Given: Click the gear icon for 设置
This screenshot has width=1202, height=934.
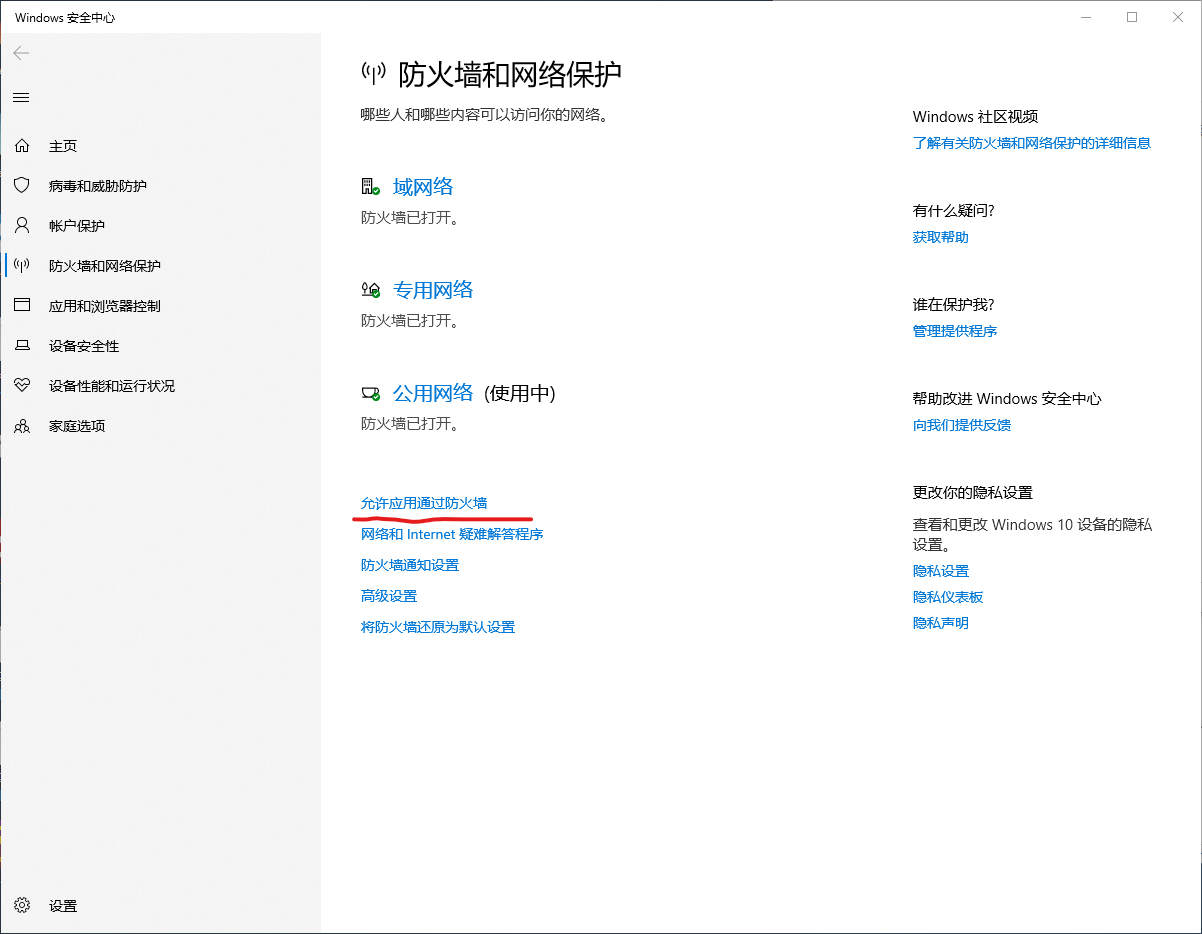Looking at the screenshot, I should [22, 906].
